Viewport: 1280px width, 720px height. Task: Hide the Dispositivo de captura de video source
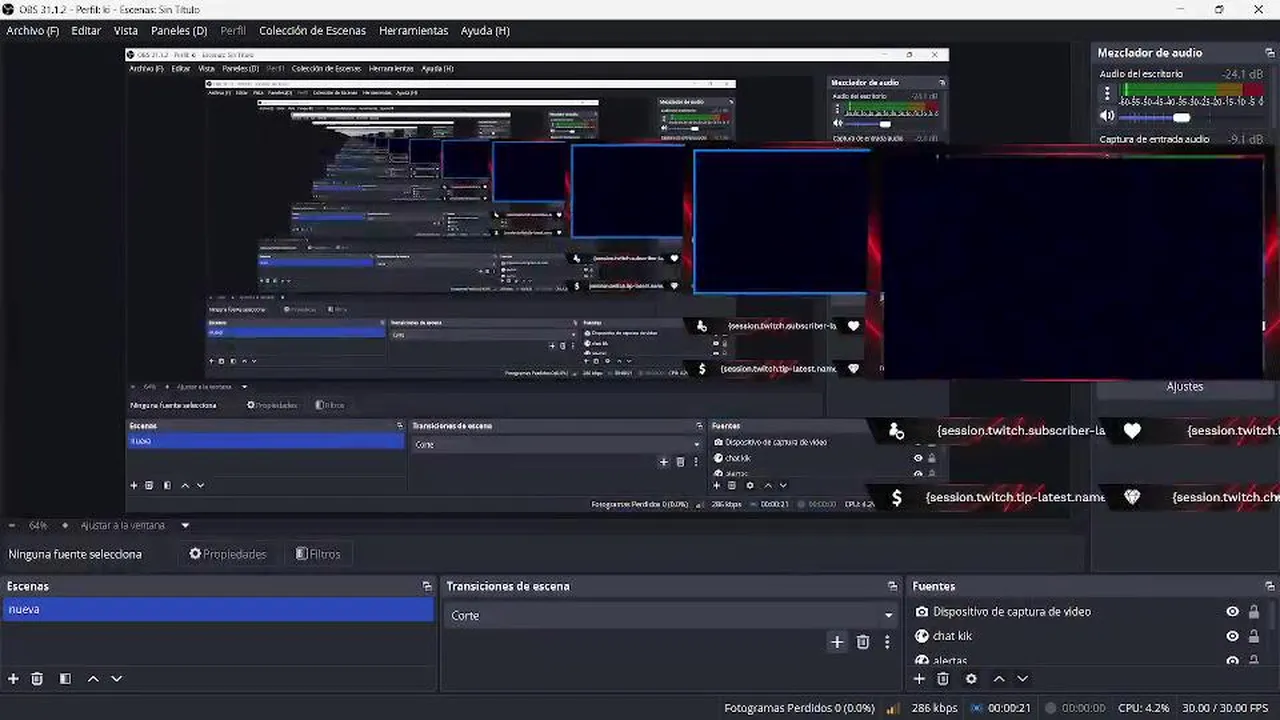pos(1232,612)
